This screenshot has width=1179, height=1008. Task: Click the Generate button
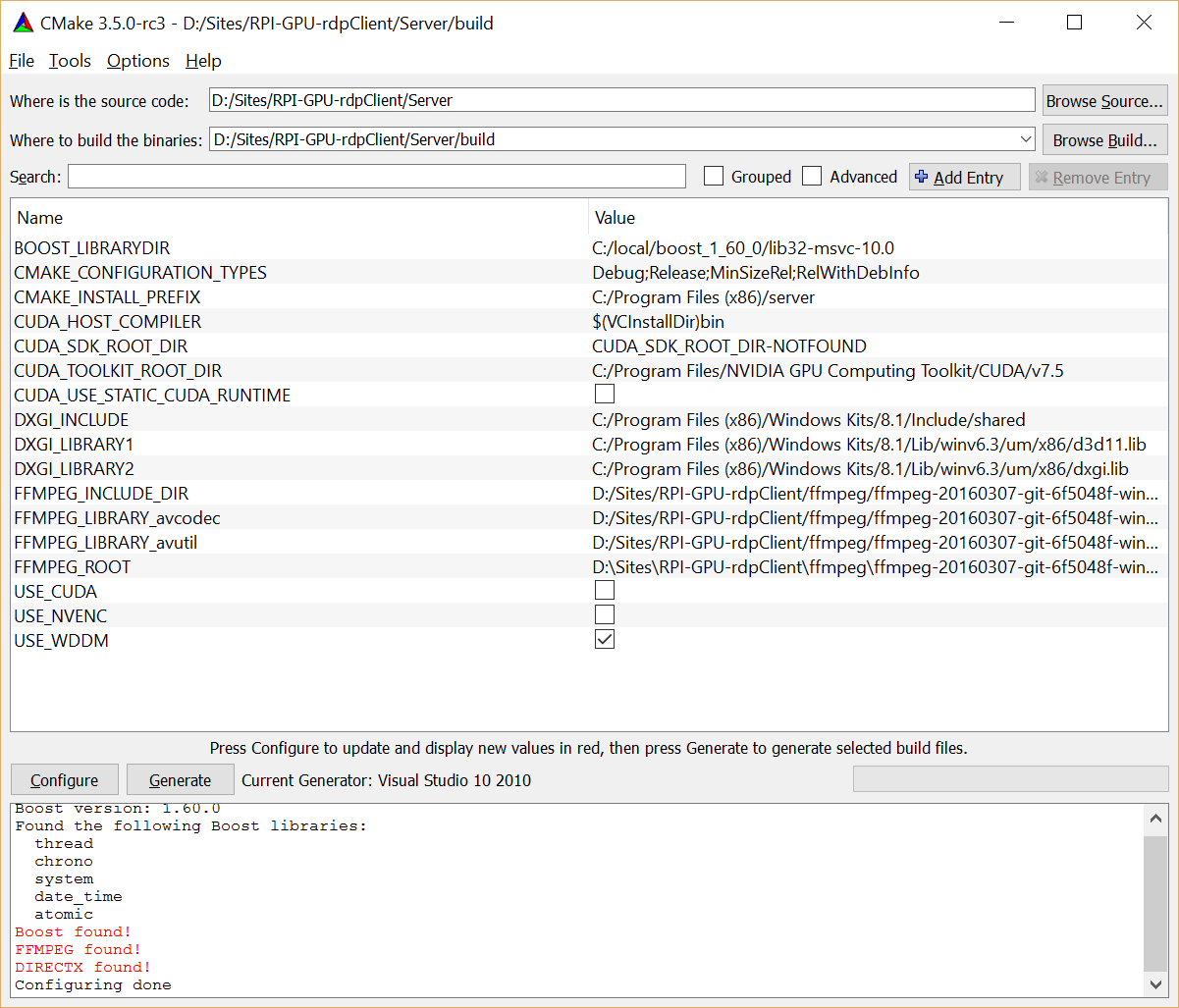[181, 780]
